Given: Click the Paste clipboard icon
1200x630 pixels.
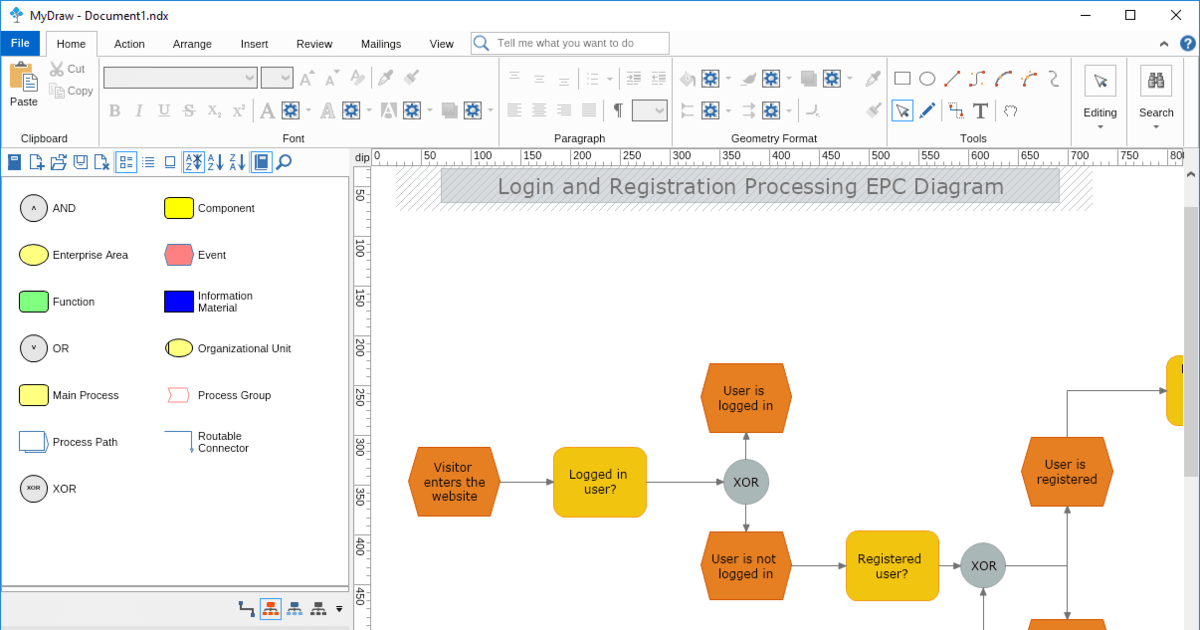Looking at the screenshot, I should (x=23, y=79).
